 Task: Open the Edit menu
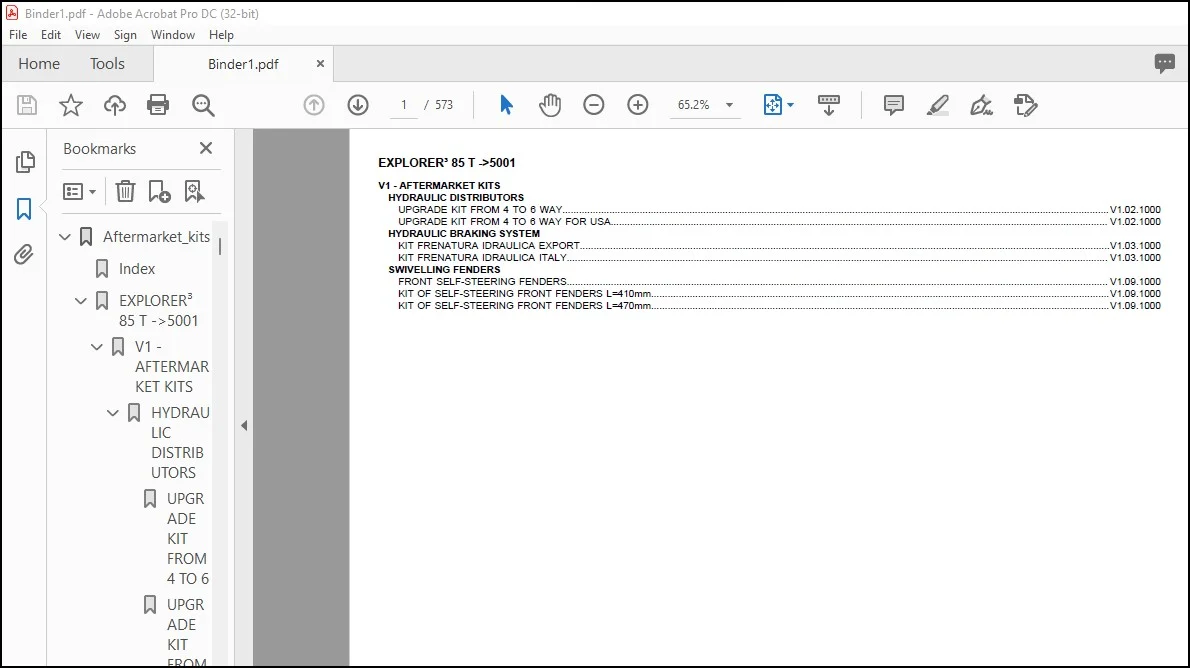click(x=51, y=35)
